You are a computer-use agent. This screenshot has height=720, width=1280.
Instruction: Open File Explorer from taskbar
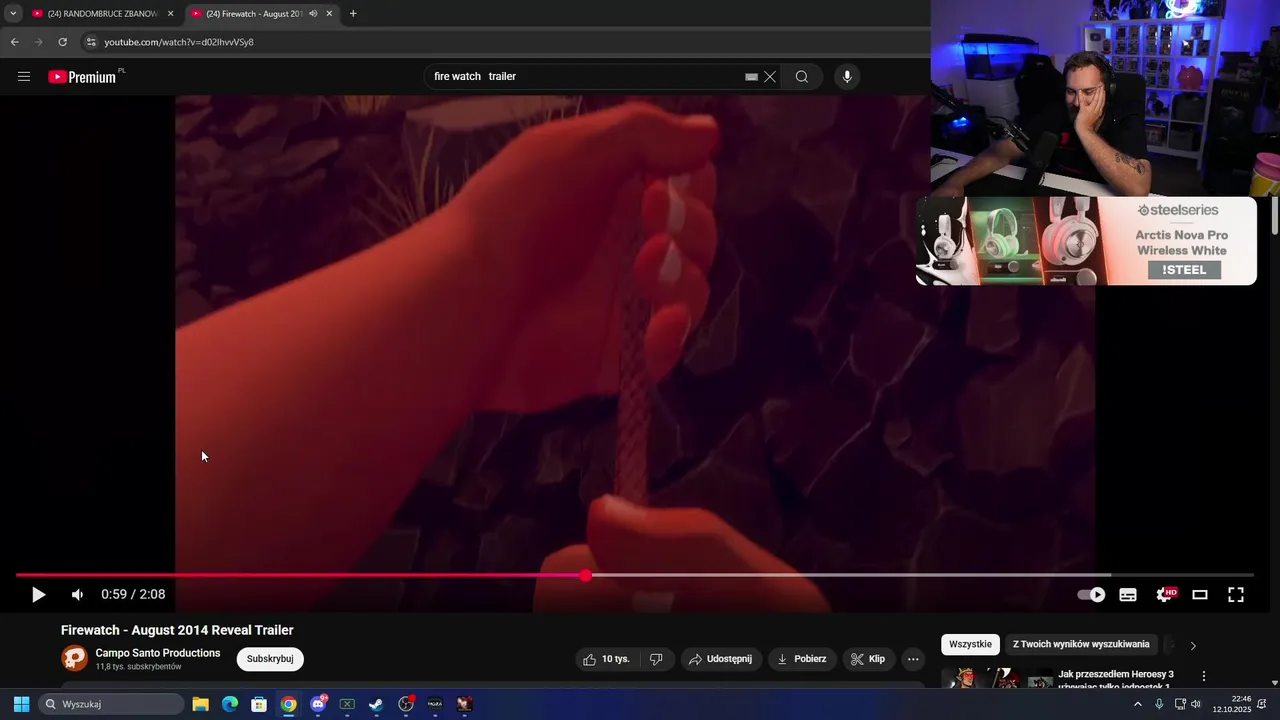(x=200, y=704)
